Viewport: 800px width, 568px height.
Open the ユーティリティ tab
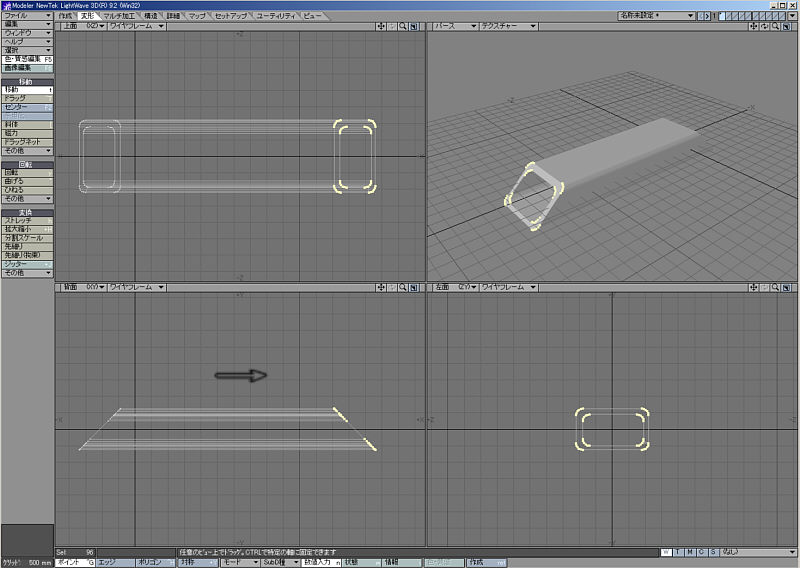tap(276, 16)
